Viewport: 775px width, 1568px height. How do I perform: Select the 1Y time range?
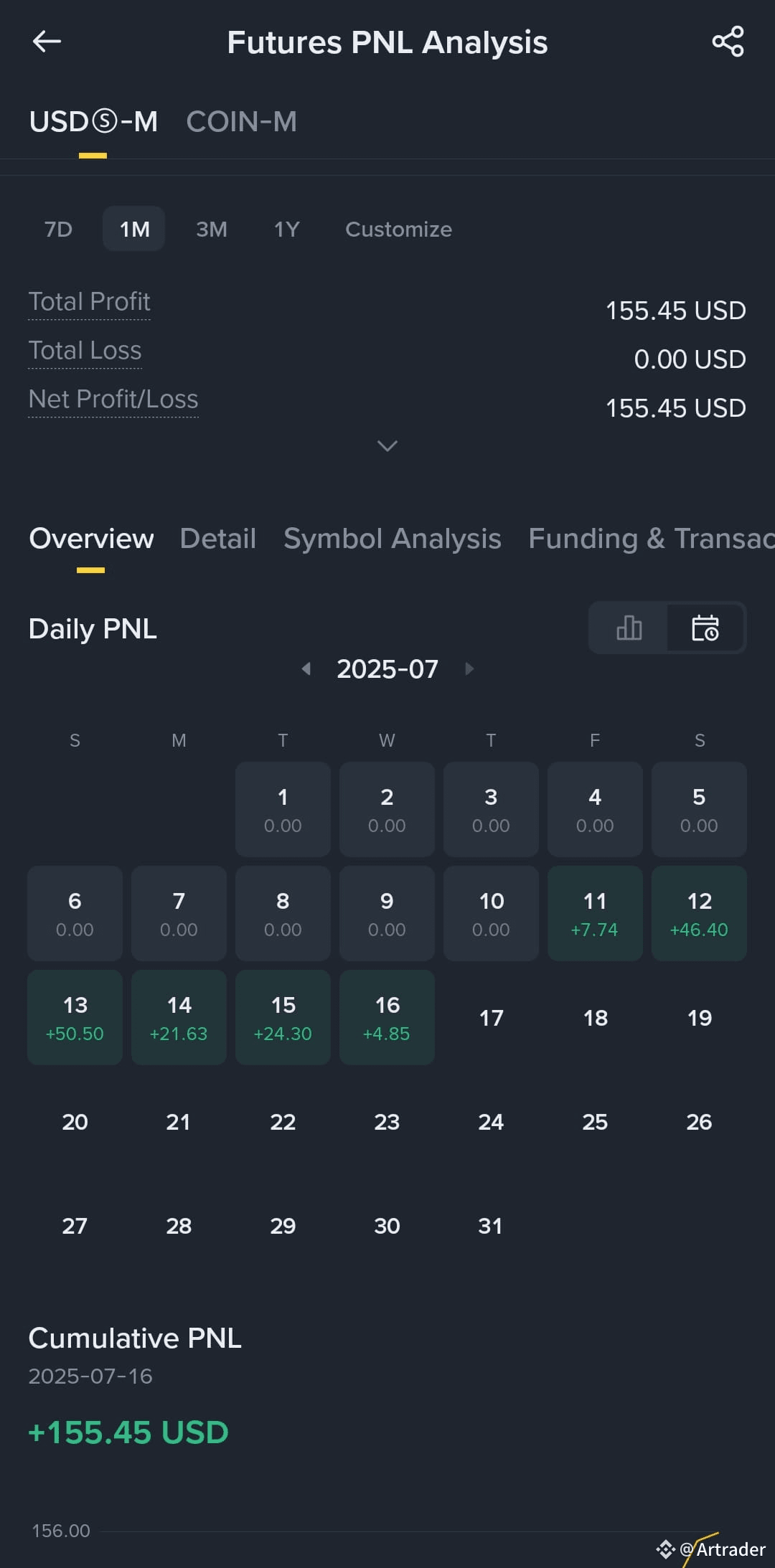(286, 229)
